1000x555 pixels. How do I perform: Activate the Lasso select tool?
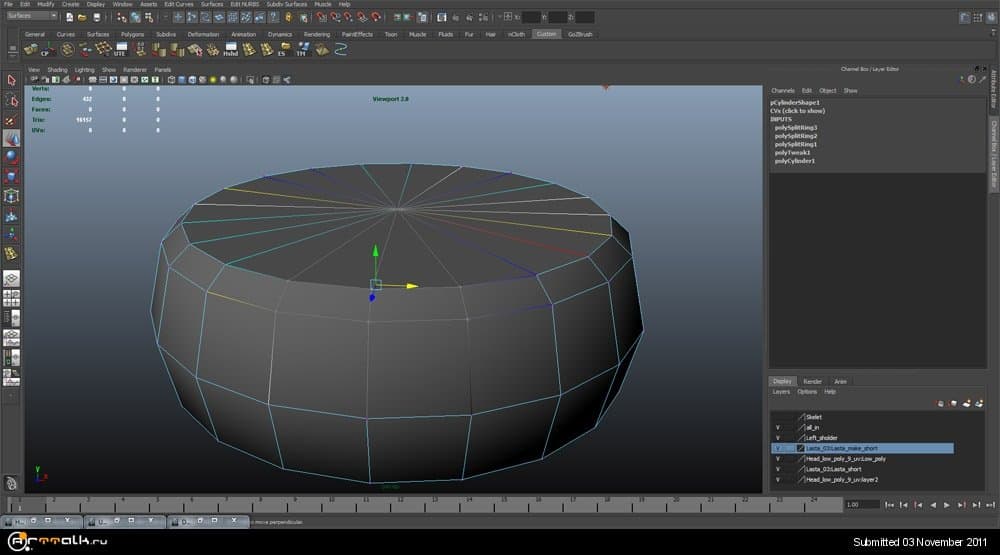(11, 100)
